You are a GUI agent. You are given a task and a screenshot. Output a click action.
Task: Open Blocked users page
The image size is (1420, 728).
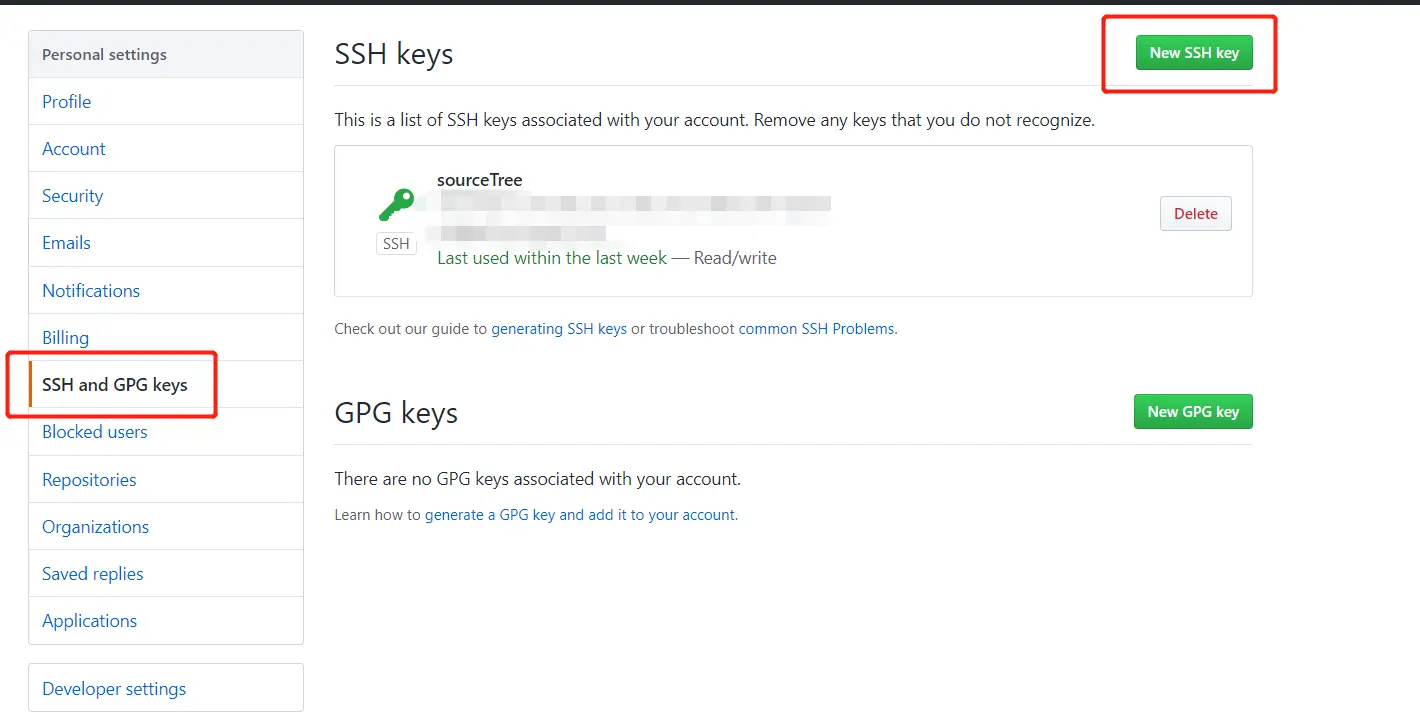pyautogui.click(x=95, y=432)
